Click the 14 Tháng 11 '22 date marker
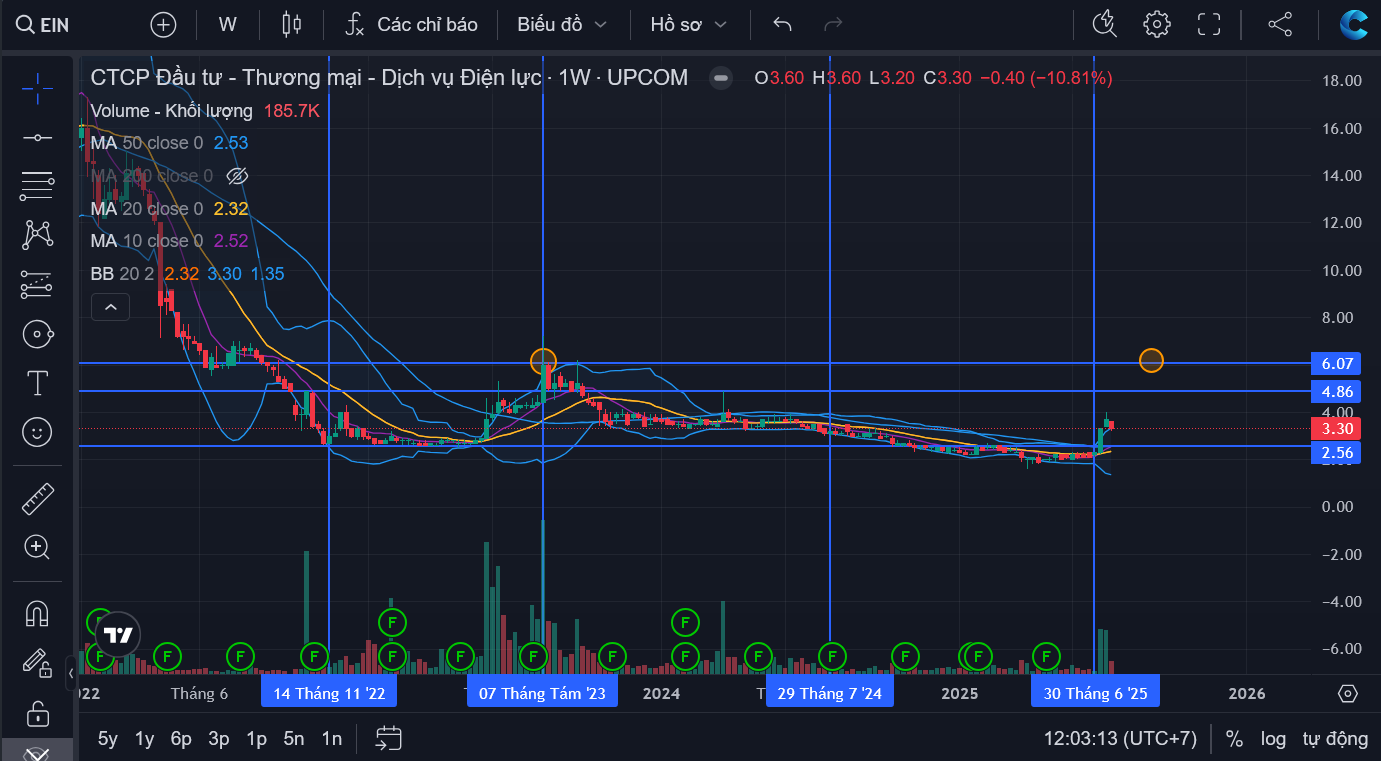The width and height of the screenshot is (1381, 761). (329, 693)
